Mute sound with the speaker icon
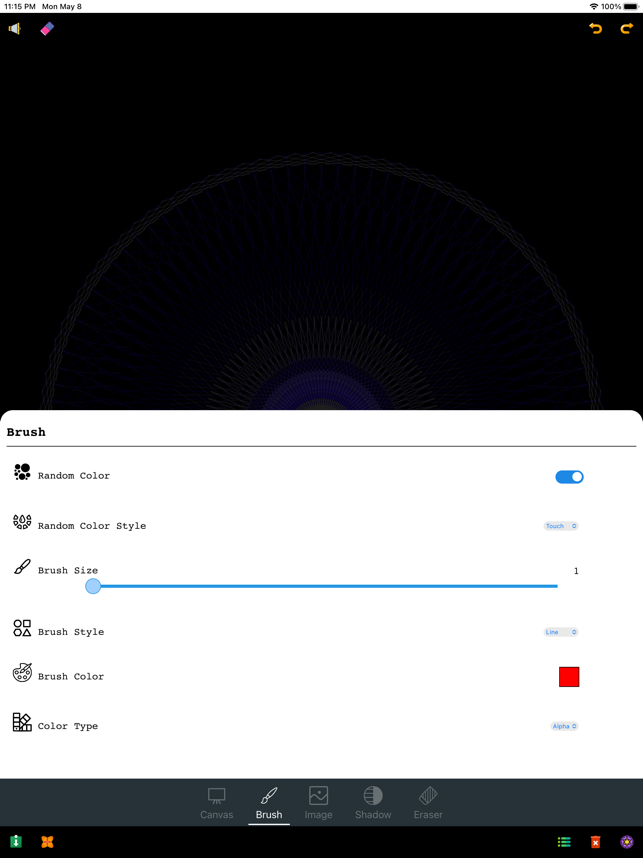 pyautogui.click(x=15, y=28)
